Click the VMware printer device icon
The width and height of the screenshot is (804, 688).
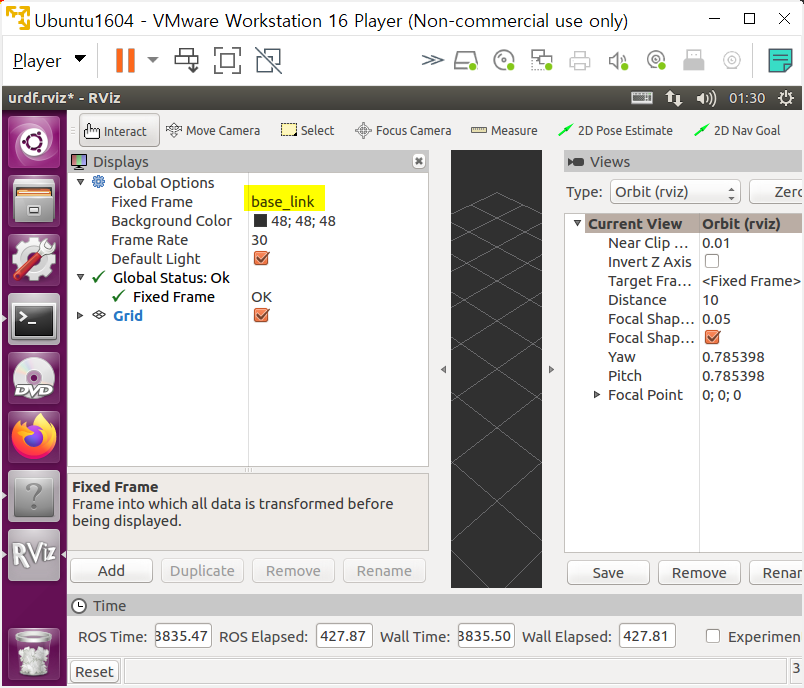[579, 60]
